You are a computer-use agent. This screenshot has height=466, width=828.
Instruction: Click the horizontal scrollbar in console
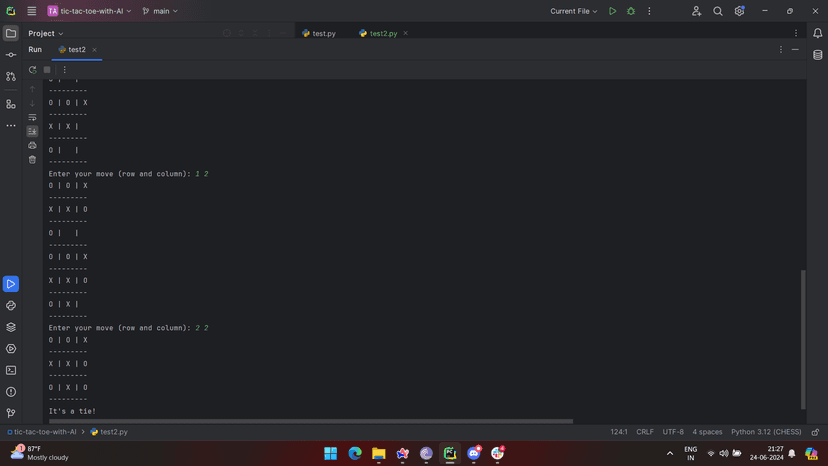[311, 421]
